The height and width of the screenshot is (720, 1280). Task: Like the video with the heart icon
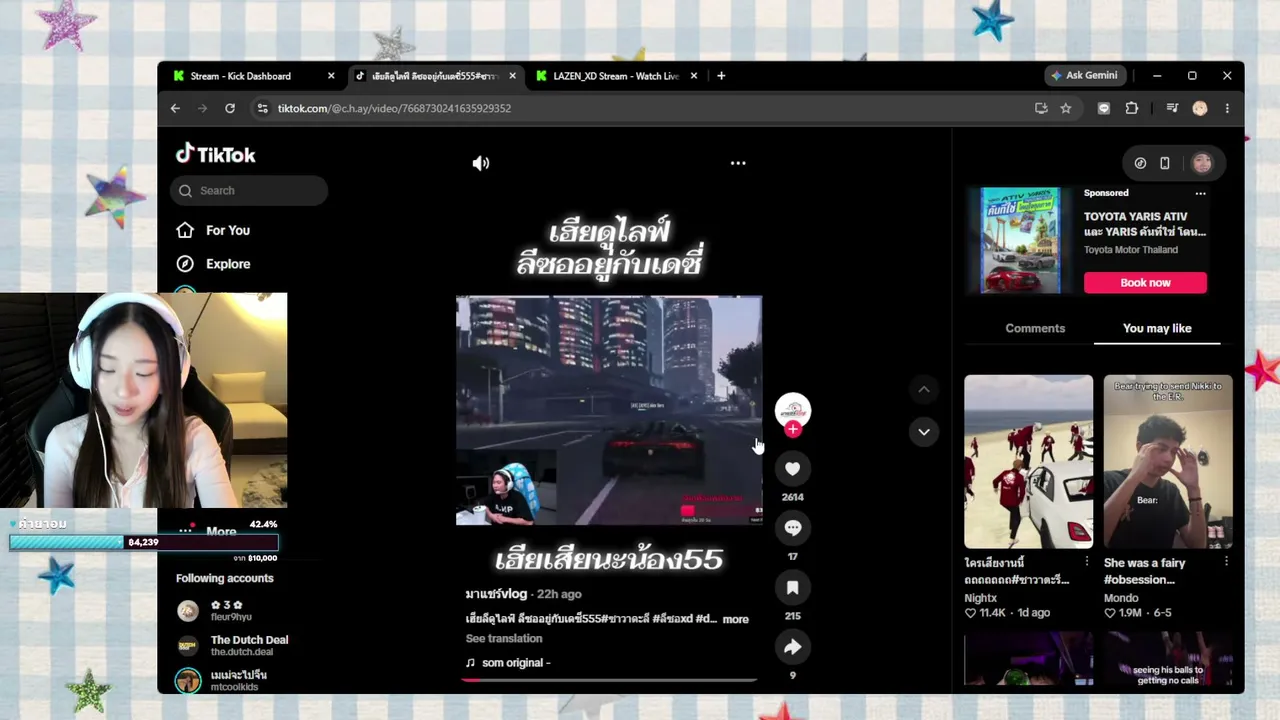792,469
